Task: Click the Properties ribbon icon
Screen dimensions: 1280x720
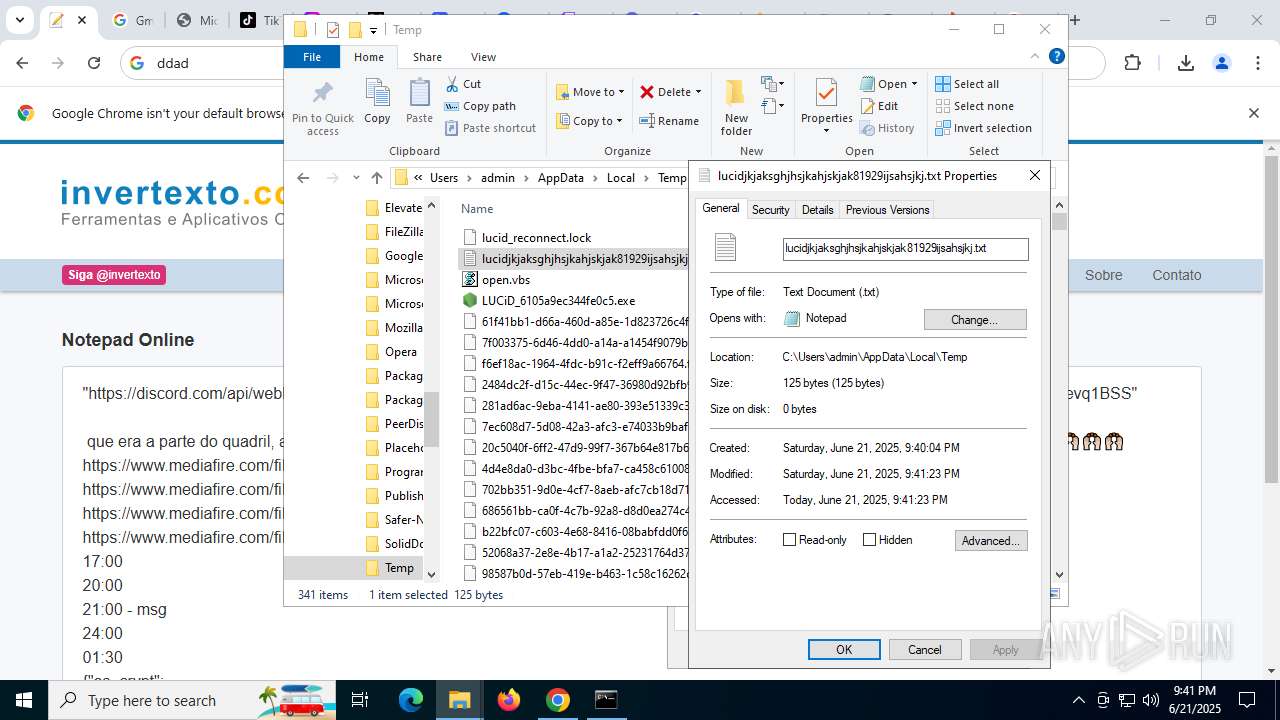Action: [x=826, y=94]
